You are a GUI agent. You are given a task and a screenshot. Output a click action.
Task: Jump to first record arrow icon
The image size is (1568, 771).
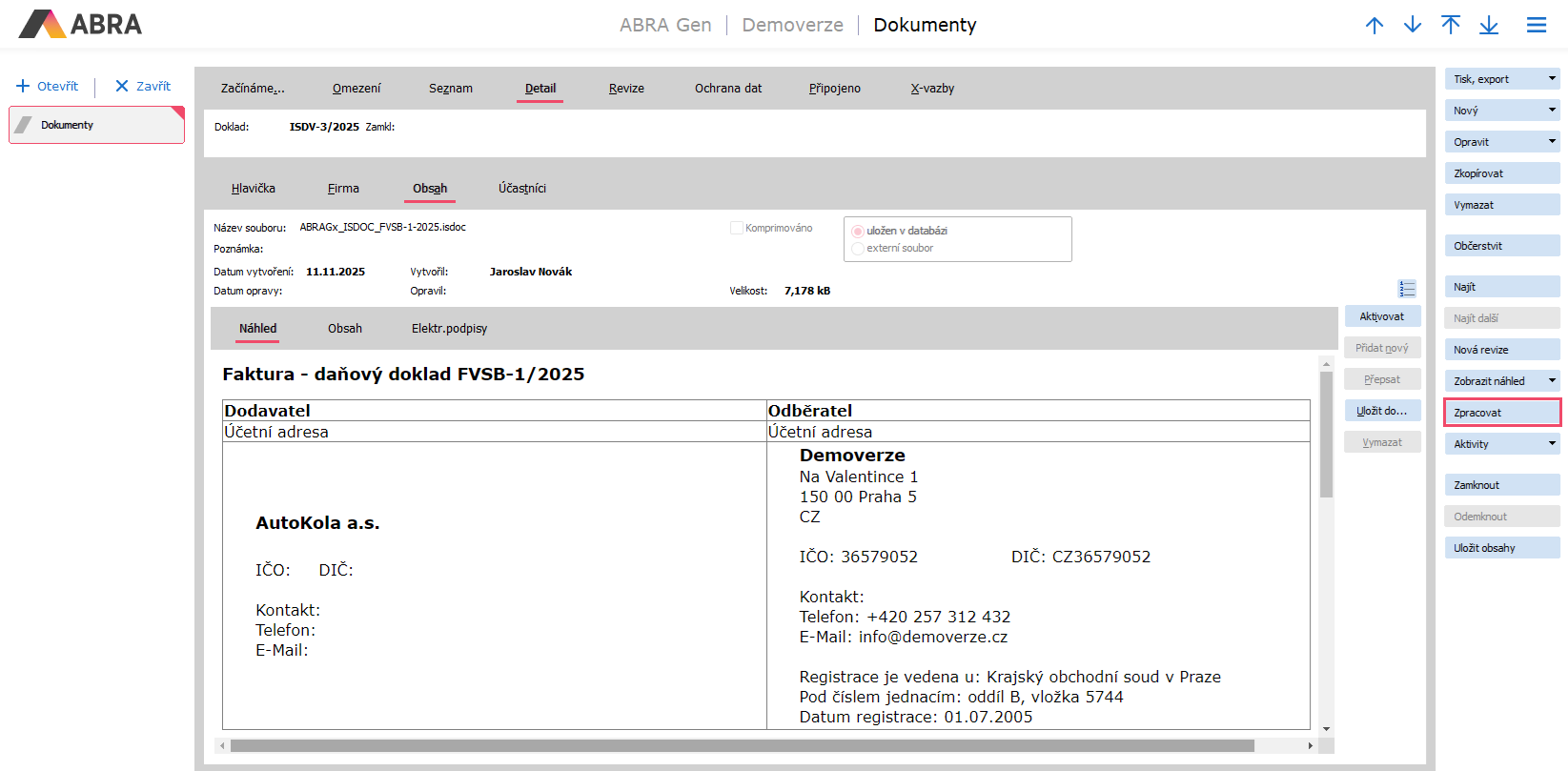(x=1451, y=26)
